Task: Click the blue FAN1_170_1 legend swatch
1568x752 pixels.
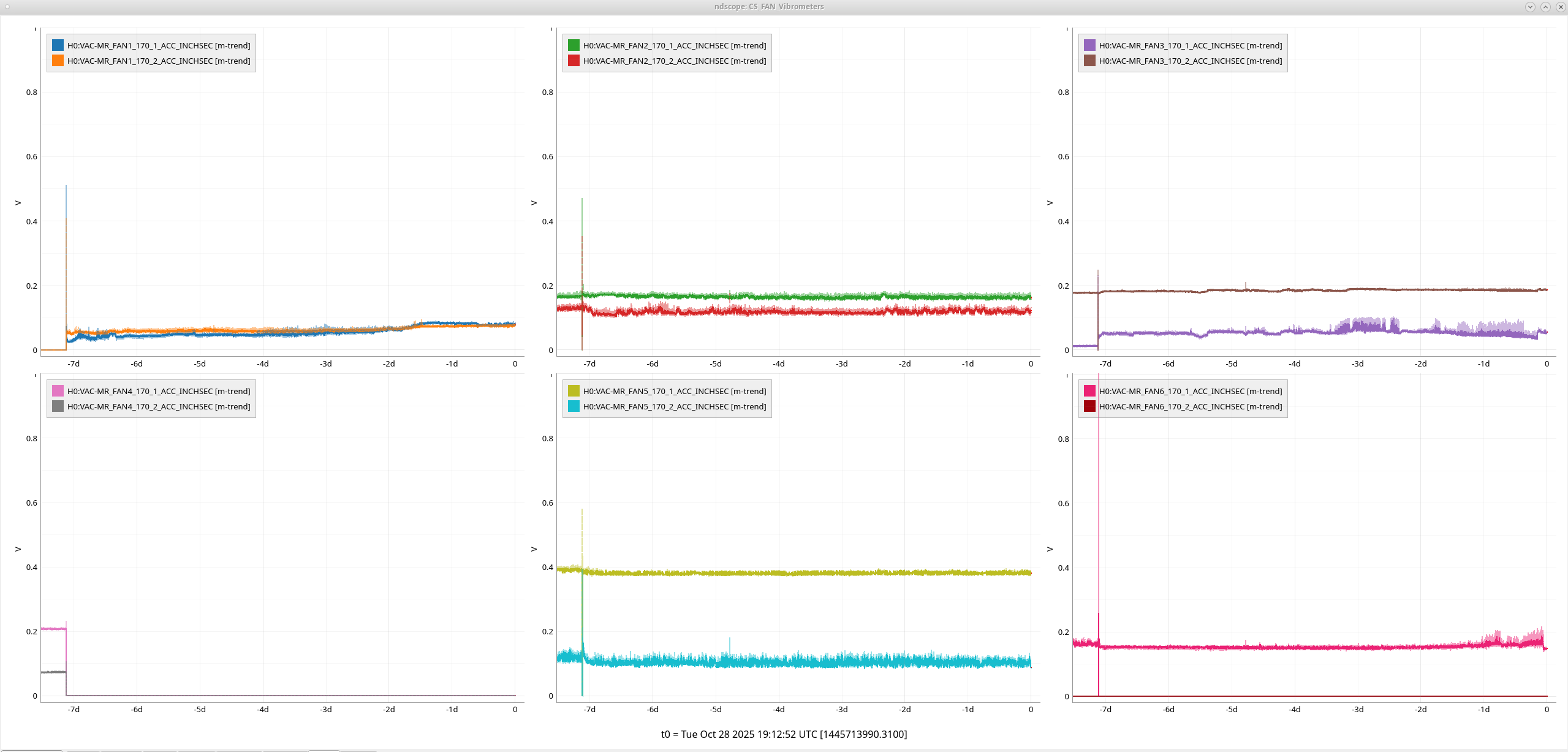Action: 58,45
